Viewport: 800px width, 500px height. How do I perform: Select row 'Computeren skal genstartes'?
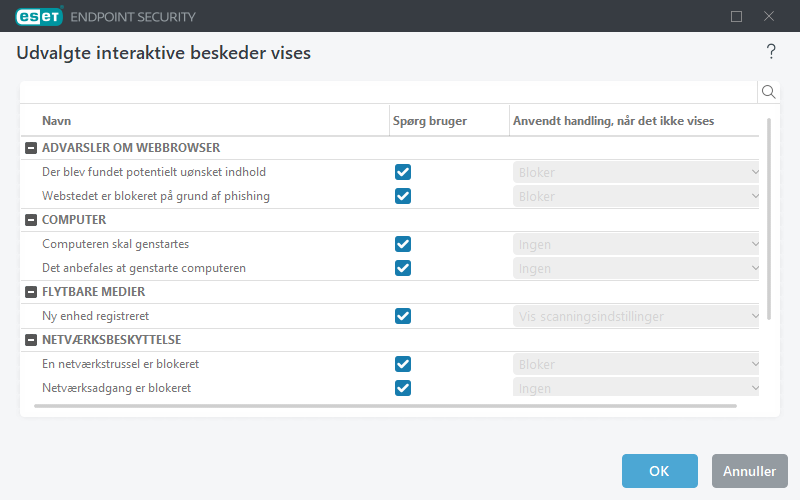click(390, 244)
